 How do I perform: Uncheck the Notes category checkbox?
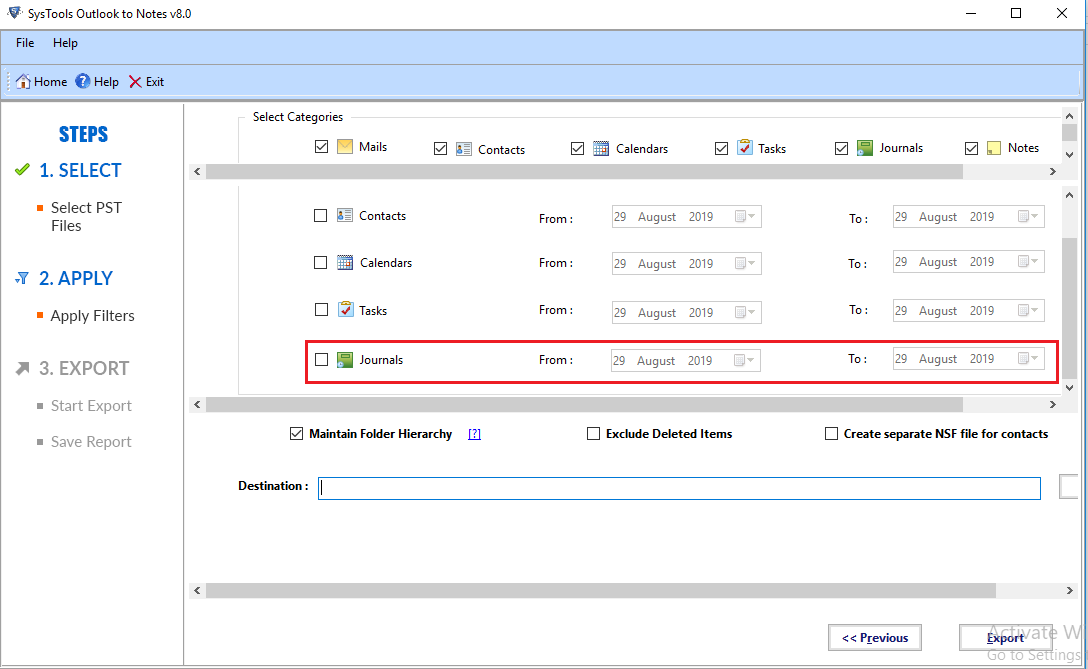click(x=971, y=149)
